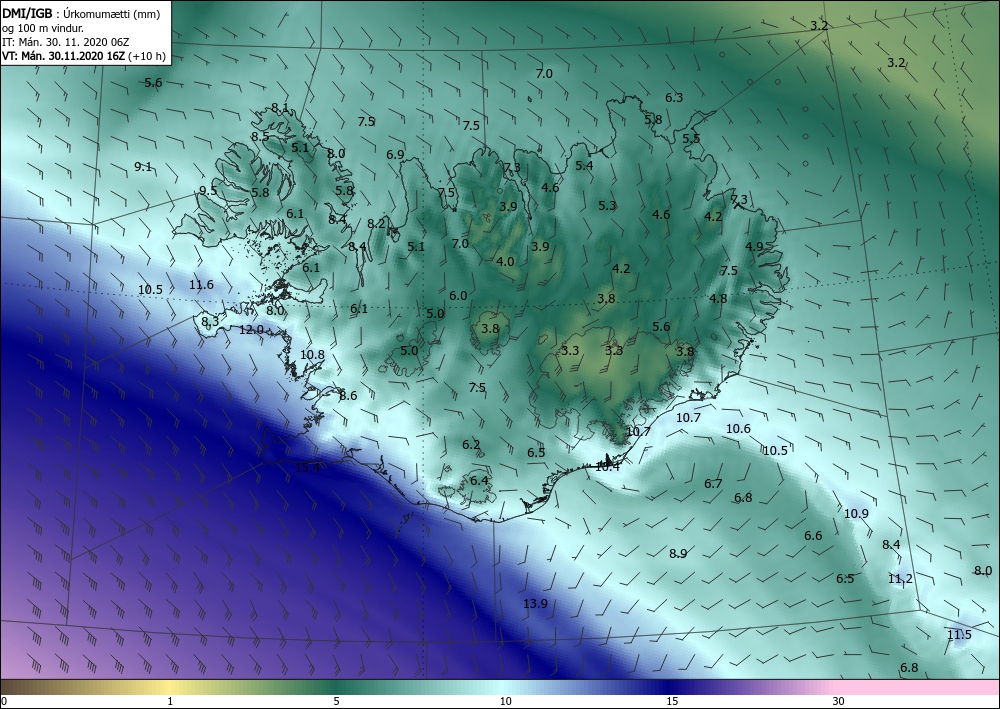
Task: Select the 5.4 map value
Action: pos(584,165)
